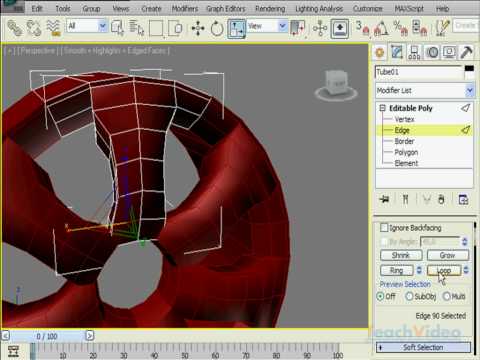480x360 pixels.
Task: Open the object color swatch beside Tube01
Action: pos(469,69)
